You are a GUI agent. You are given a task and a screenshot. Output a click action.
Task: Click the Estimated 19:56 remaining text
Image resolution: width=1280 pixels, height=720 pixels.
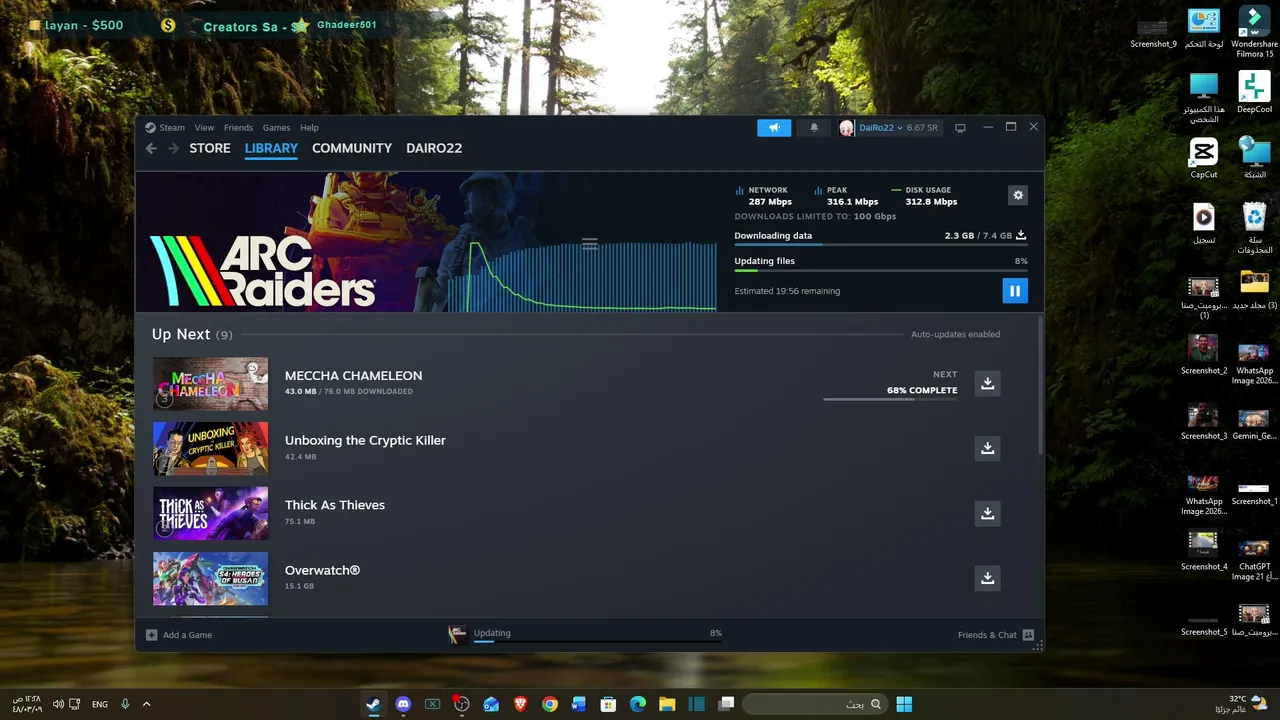tap(787, 291)
